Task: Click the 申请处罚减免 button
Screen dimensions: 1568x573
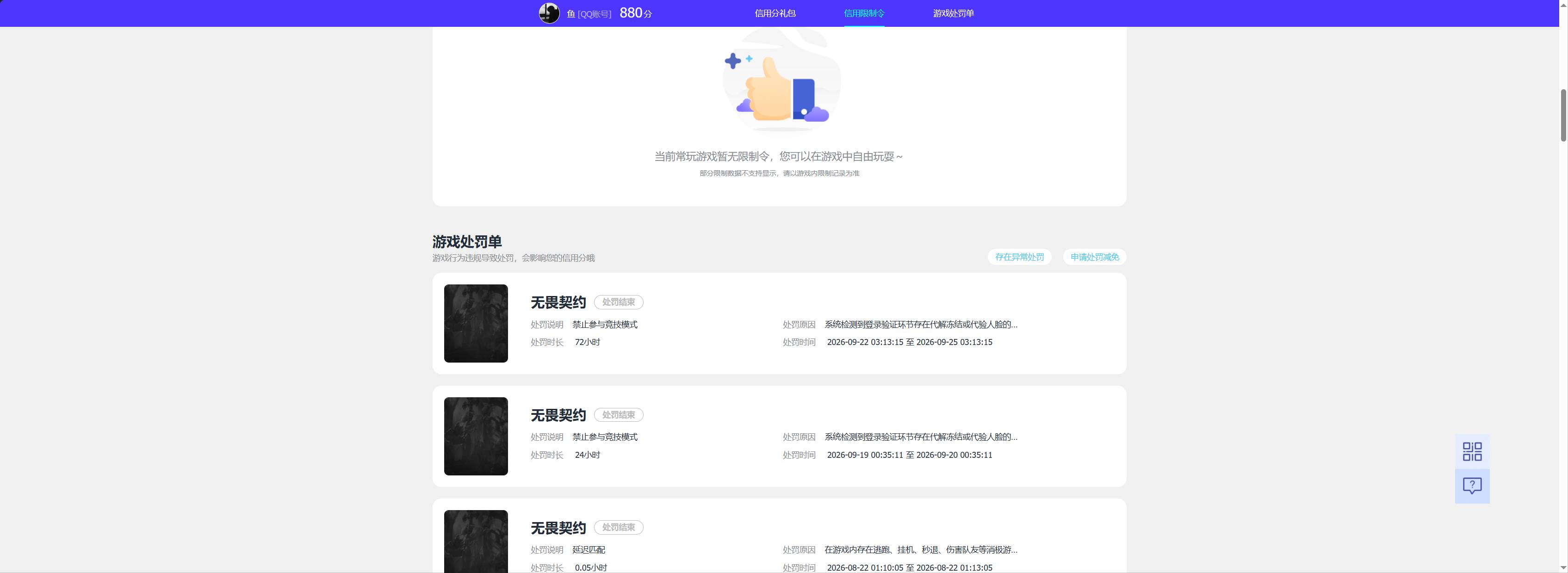Action: point(1094,257)
